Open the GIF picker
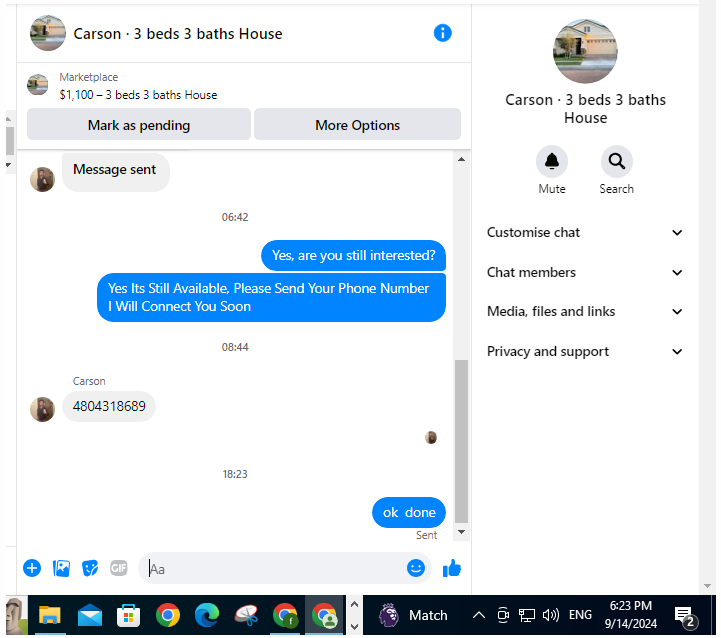The image size is (721, 638). click(x=119, y=568)
